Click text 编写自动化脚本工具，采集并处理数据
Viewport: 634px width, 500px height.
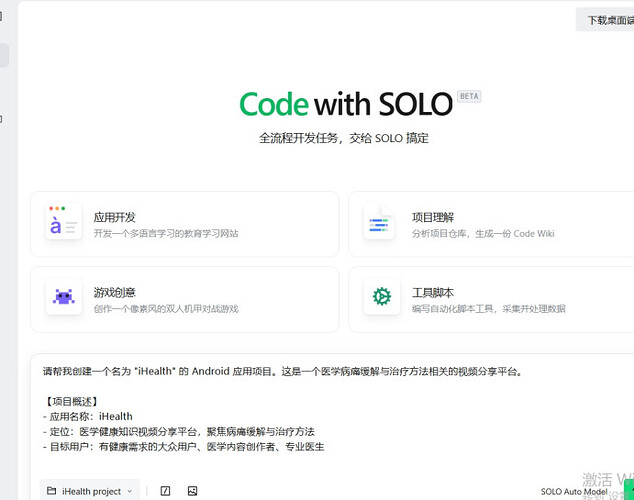pos(488,309)
